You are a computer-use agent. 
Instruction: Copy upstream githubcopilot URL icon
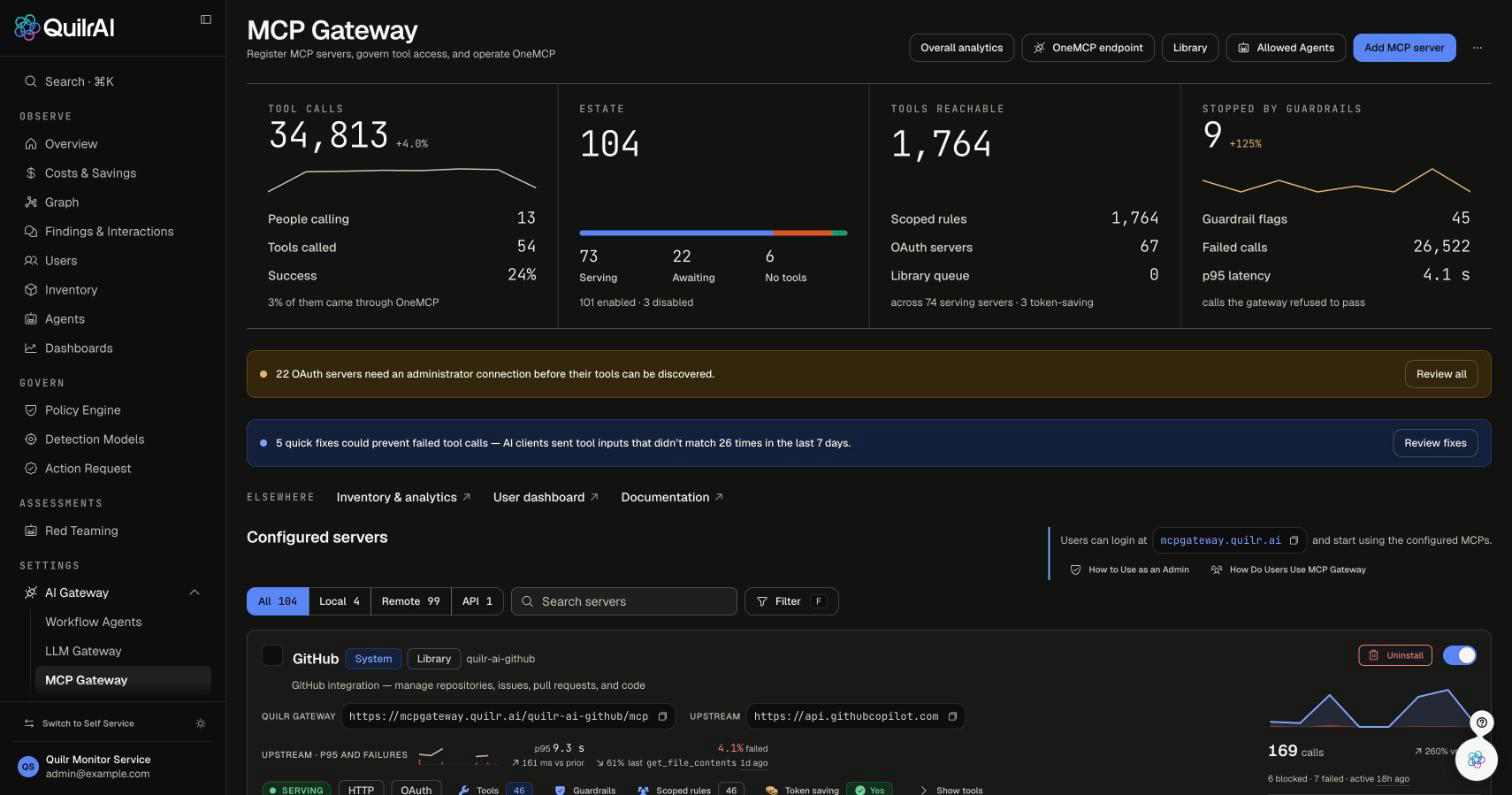pyautogui.click(x=952, y=716)
